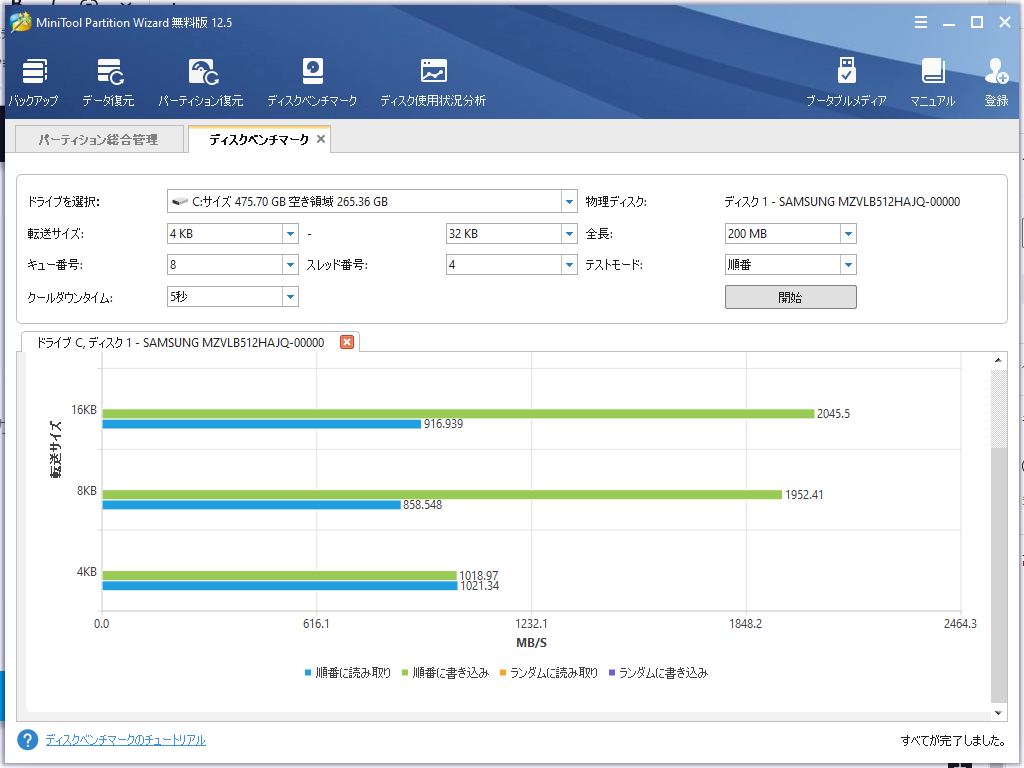Image resolution: width=1024 pixels, height=768 pixels.
Task: Click the 858.548 value label
Action: (423, 505)
